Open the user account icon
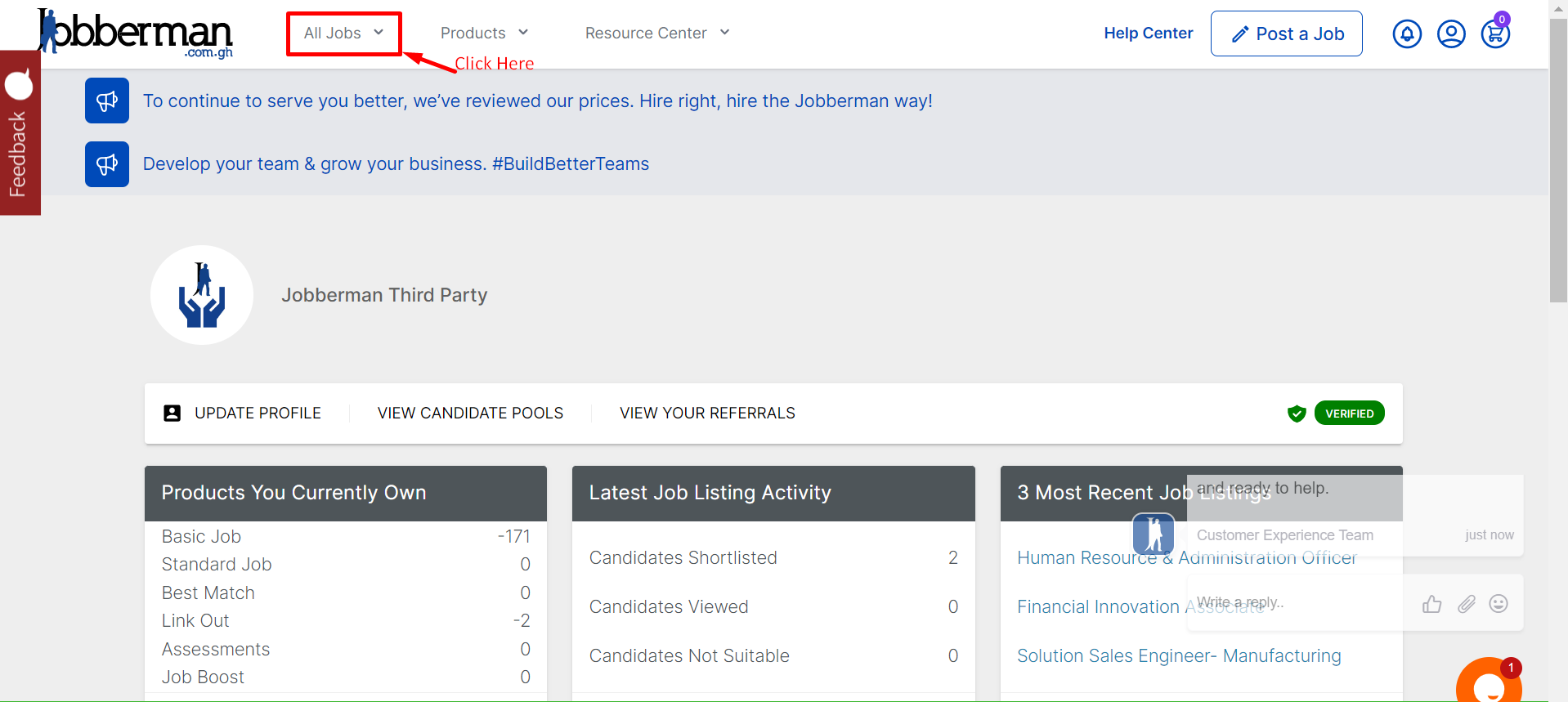Image resolution: width=1568 pixels, height=702 pixels. [x=1451, y=34]
